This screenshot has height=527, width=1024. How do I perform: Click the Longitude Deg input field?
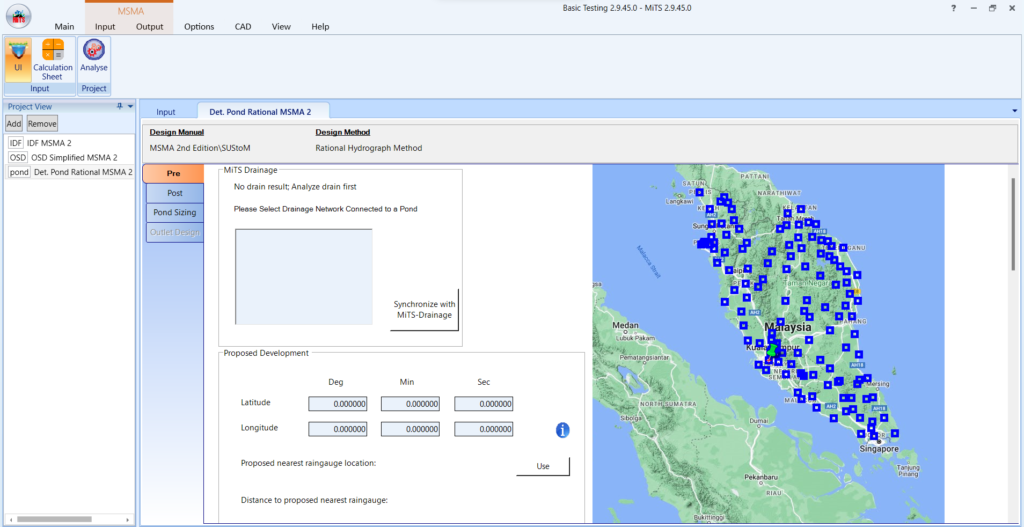coord(338,429)
